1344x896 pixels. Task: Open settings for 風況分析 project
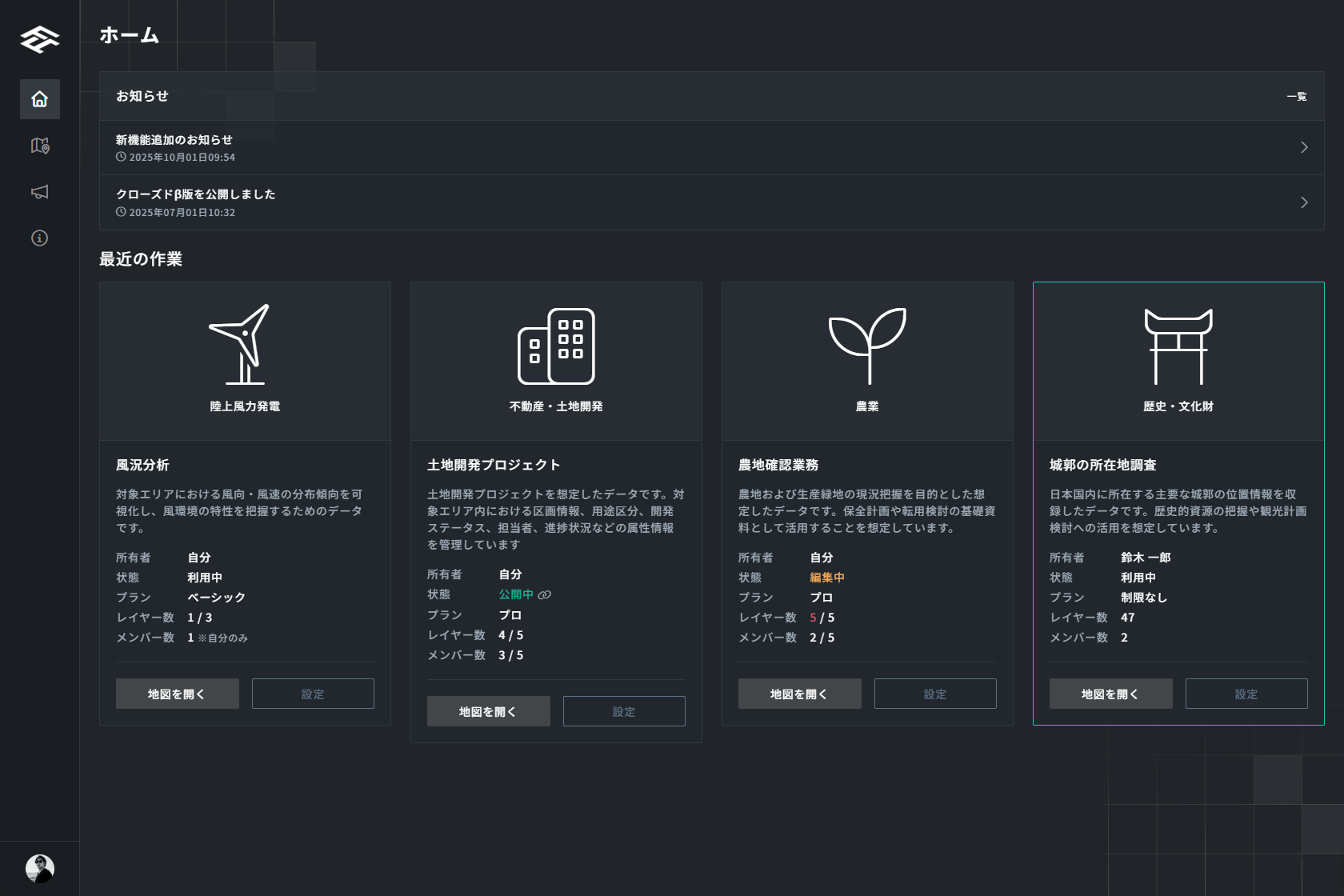(313, 694)
